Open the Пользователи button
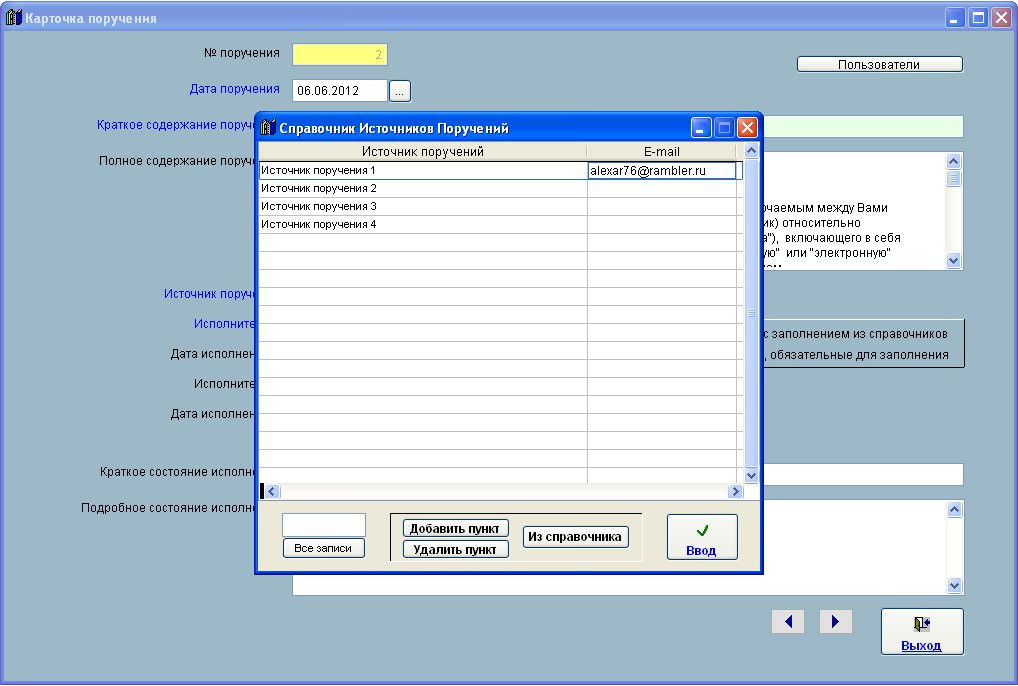The height and width of the screenshot is (686, 1018). [879, 64]
